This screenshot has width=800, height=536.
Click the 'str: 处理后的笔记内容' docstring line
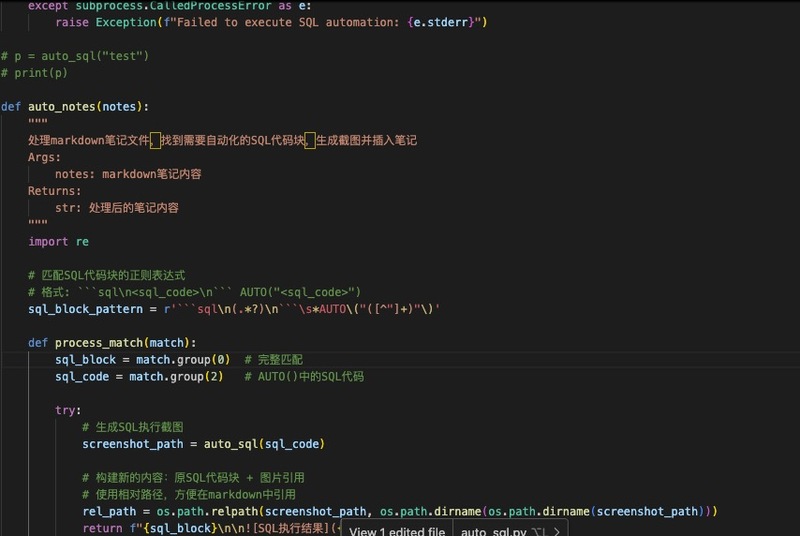click(x=117, y=208)
